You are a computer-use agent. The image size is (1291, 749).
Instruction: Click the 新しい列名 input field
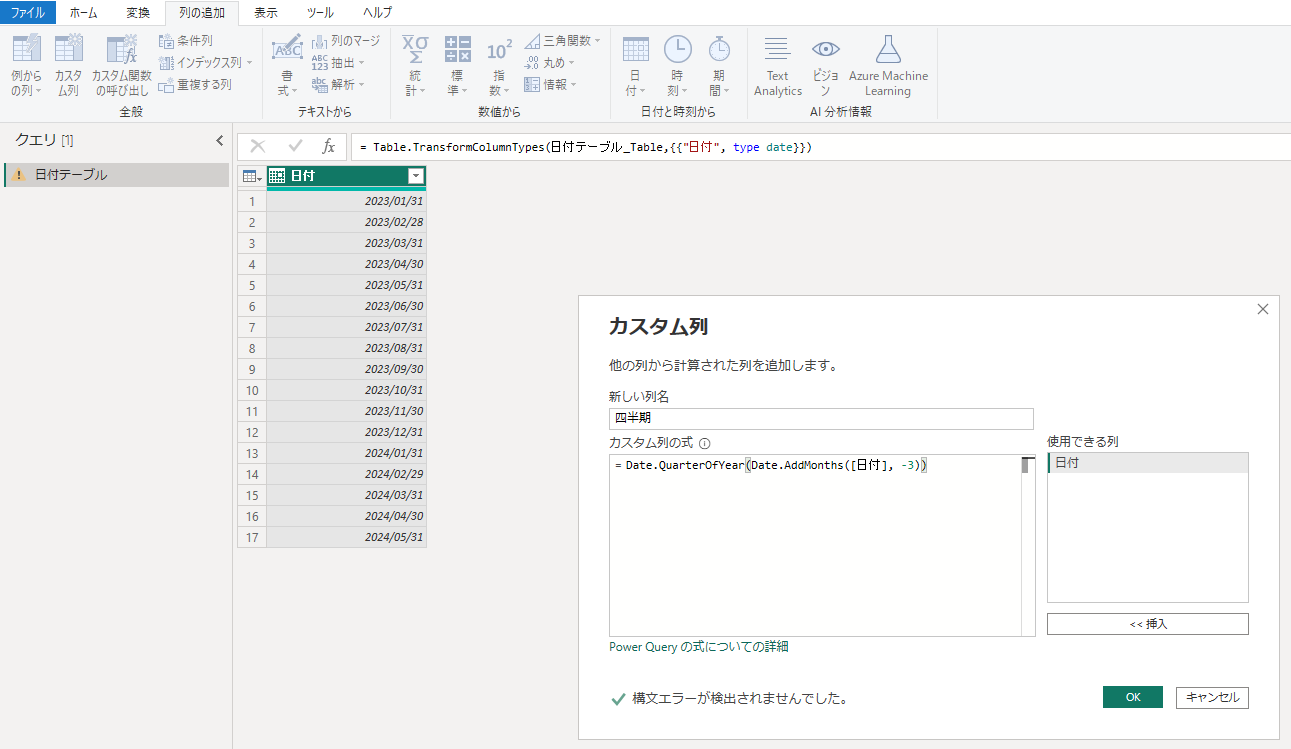[820, 419]
